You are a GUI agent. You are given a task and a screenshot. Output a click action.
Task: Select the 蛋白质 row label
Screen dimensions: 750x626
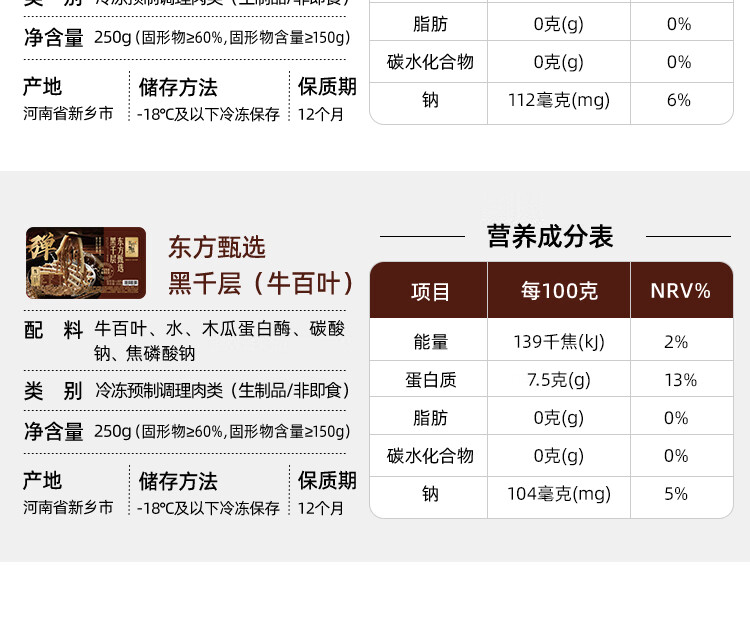(x=430, y=380)
